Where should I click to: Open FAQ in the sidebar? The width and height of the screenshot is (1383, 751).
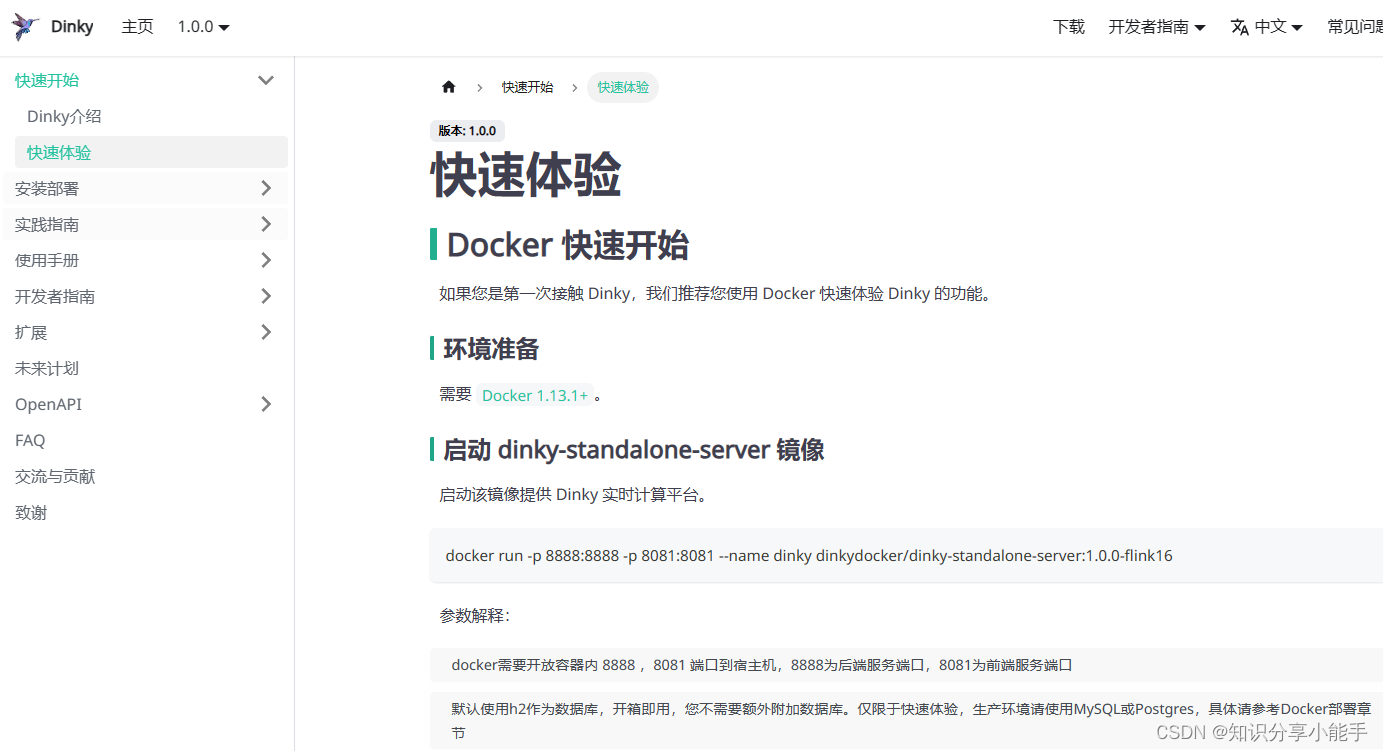(x=30, y=440)
